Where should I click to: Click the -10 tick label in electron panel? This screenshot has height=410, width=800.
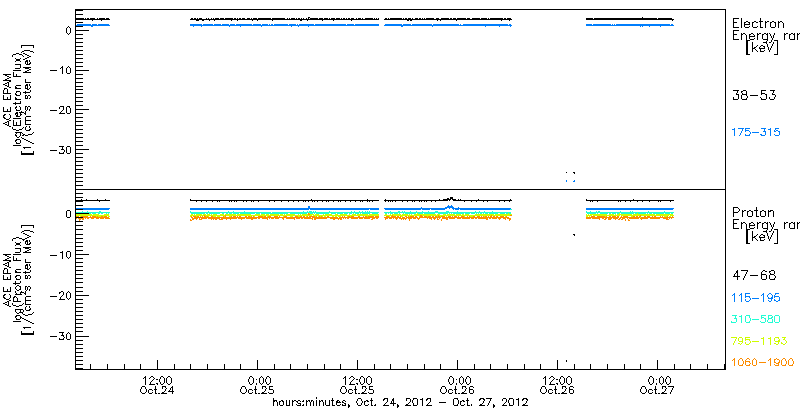[x=60, y=70]
